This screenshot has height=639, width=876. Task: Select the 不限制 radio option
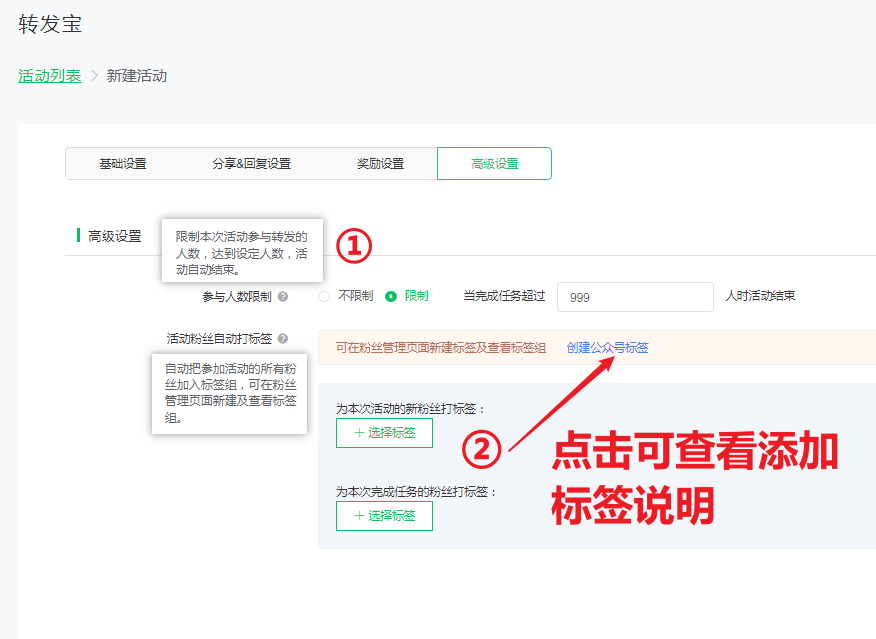point(324,296)
